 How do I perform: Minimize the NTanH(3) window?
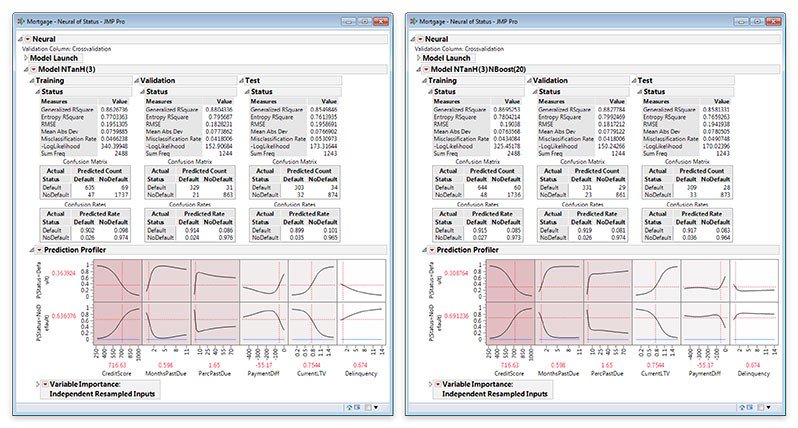click(349, 21)
